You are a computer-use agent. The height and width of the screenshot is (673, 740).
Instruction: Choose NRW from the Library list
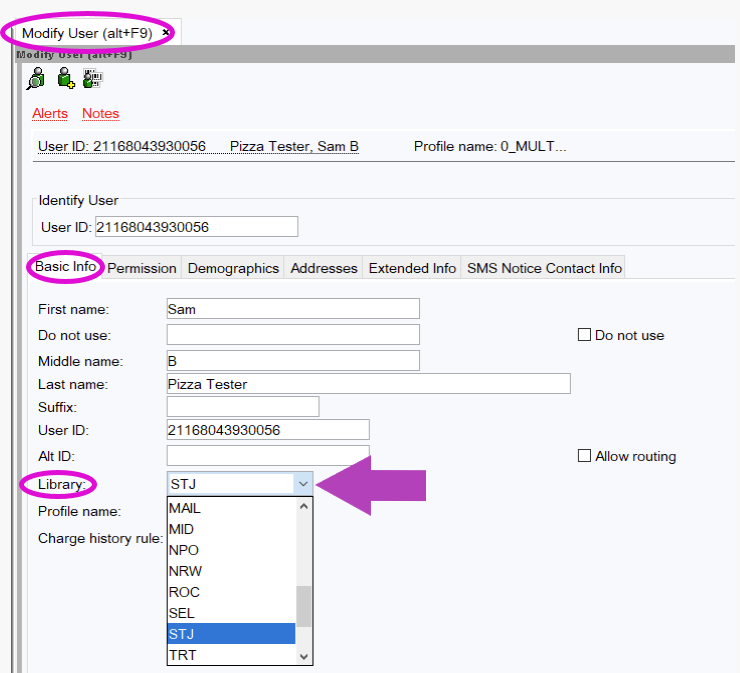232,571
